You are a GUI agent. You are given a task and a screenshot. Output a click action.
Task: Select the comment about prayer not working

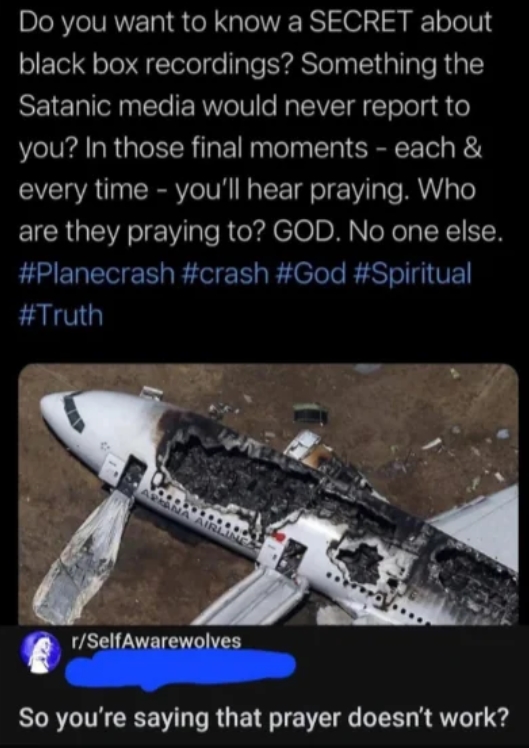(x=263, y=717)
